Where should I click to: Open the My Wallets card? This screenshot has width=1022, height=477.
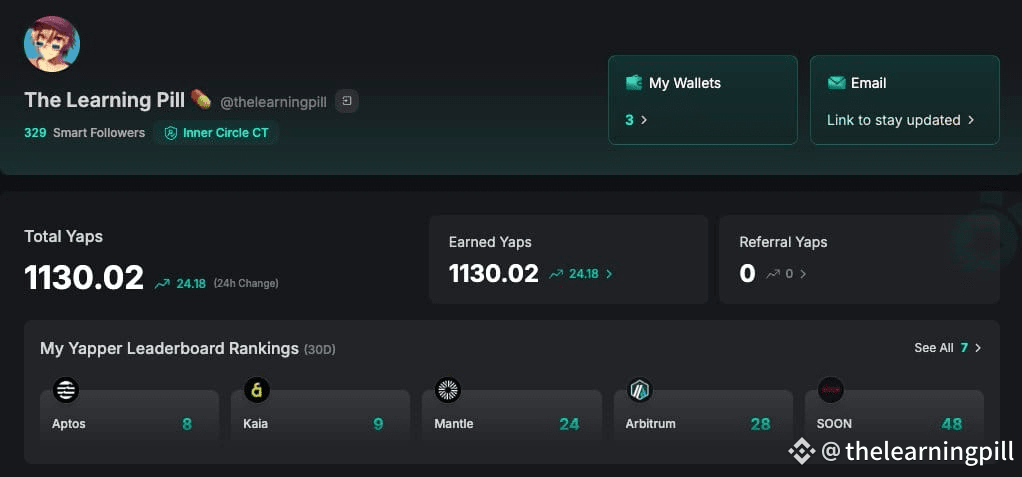[703, 100]
